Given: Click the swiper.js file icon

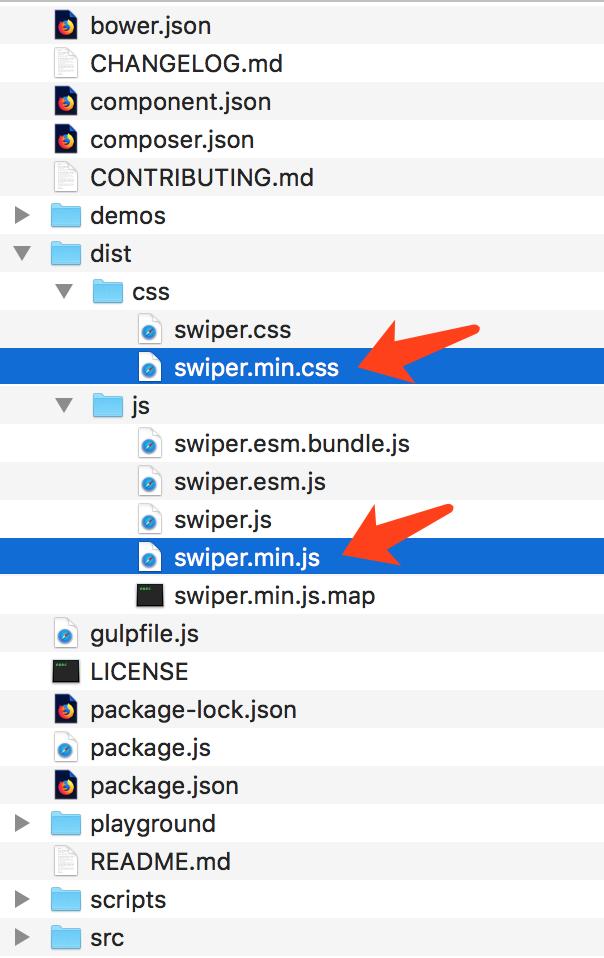Looking at the screenshot, I should 150,520.
